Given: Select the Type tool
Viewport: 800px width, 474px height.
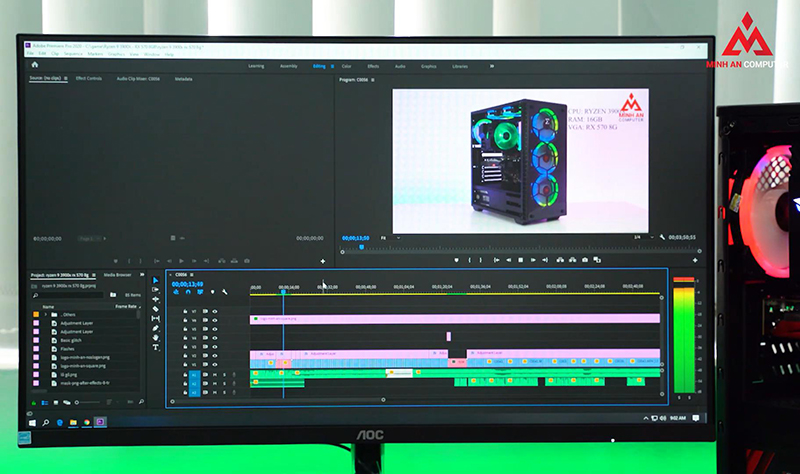Looking at the screenshot, I should tap(156, 347).
